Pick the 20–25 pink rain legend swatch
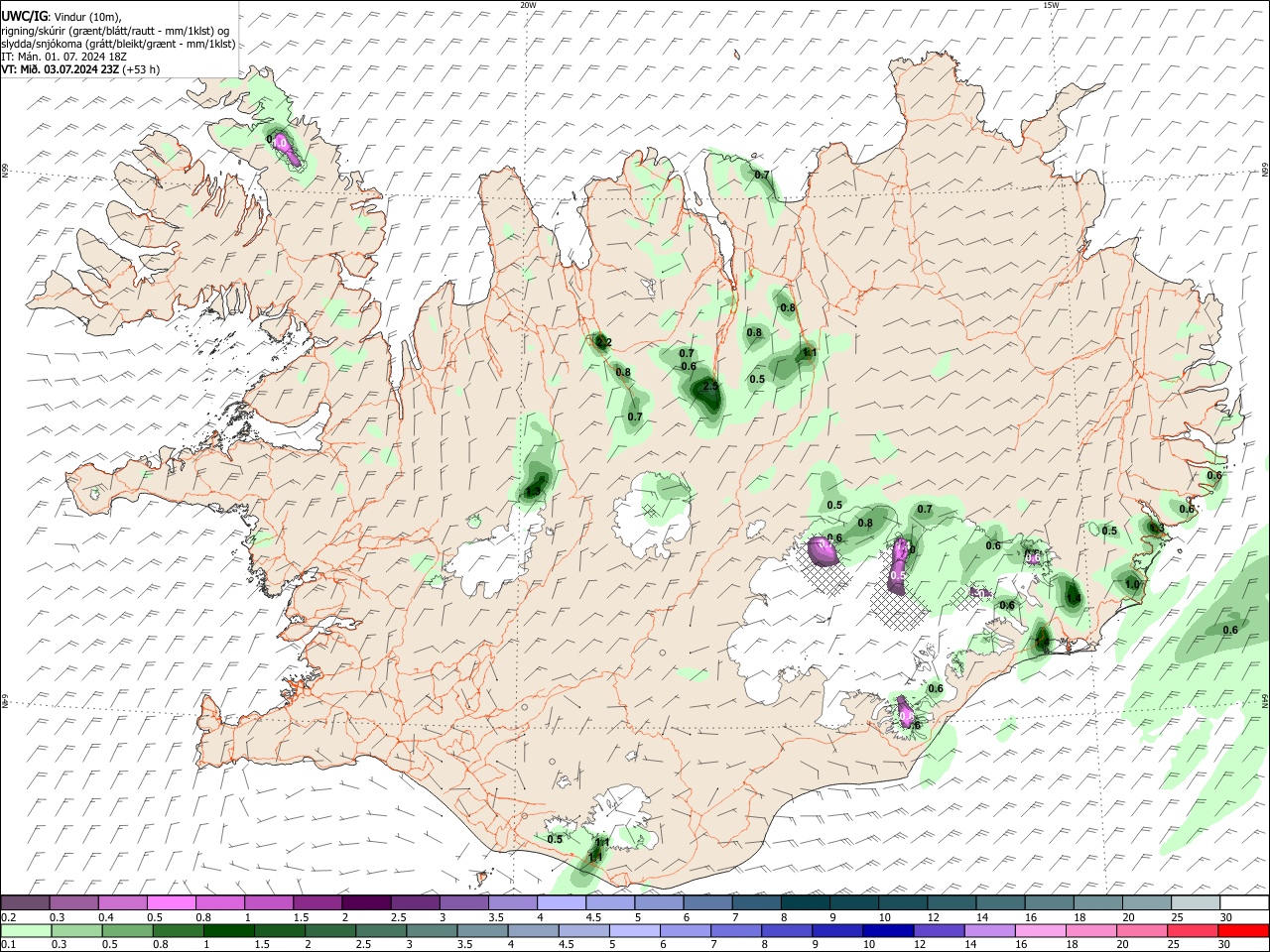Image resolution: width=1270 pixels, height=952 pixels. 1142,930
